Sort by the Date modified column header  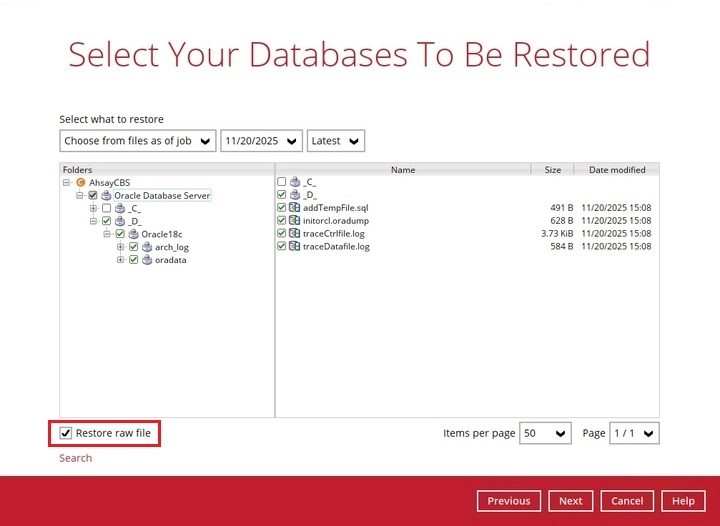tap(617, 170)
